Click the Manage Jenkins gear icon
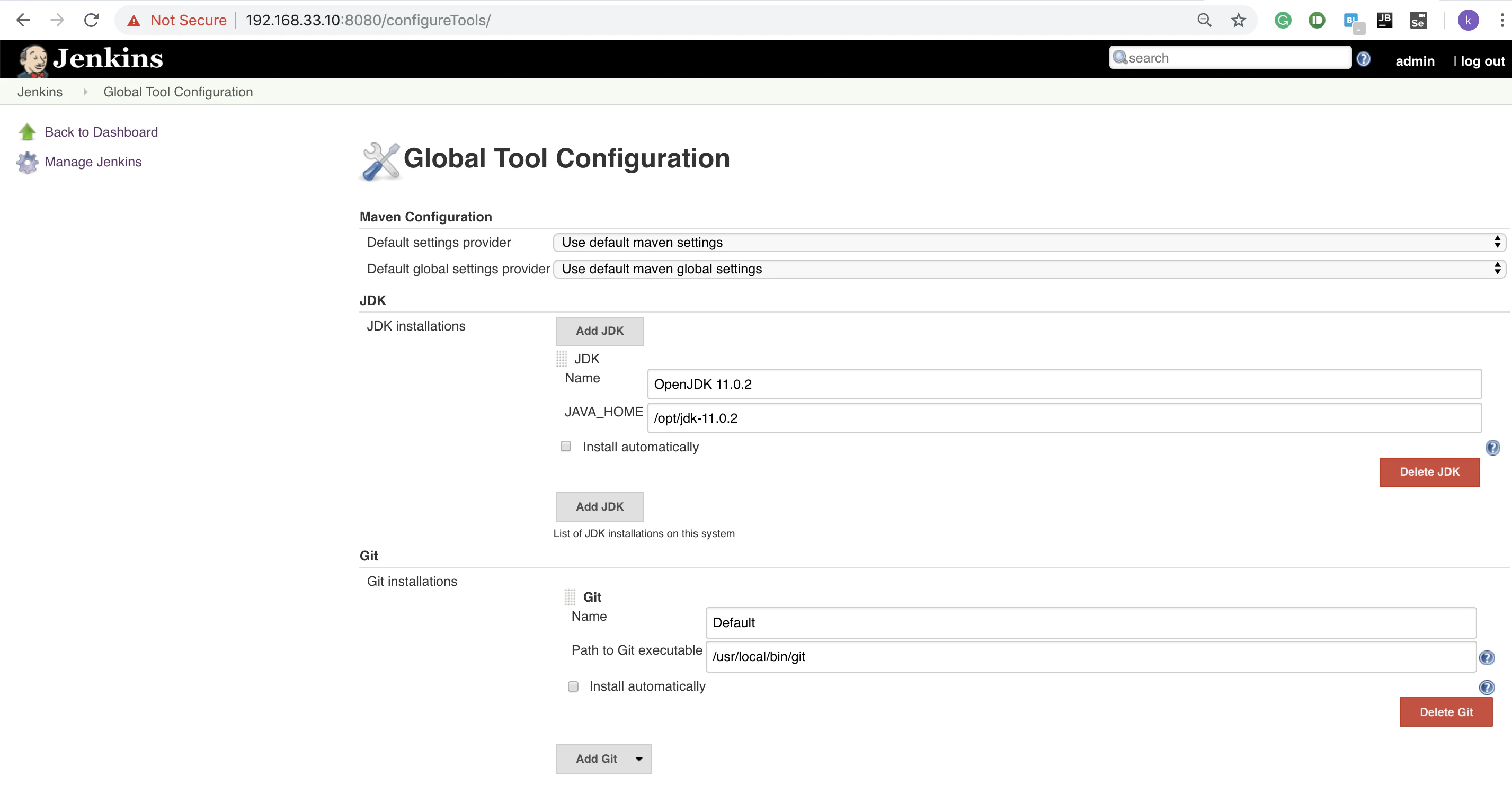1512x785 pixels. click(x=27, y=163)
